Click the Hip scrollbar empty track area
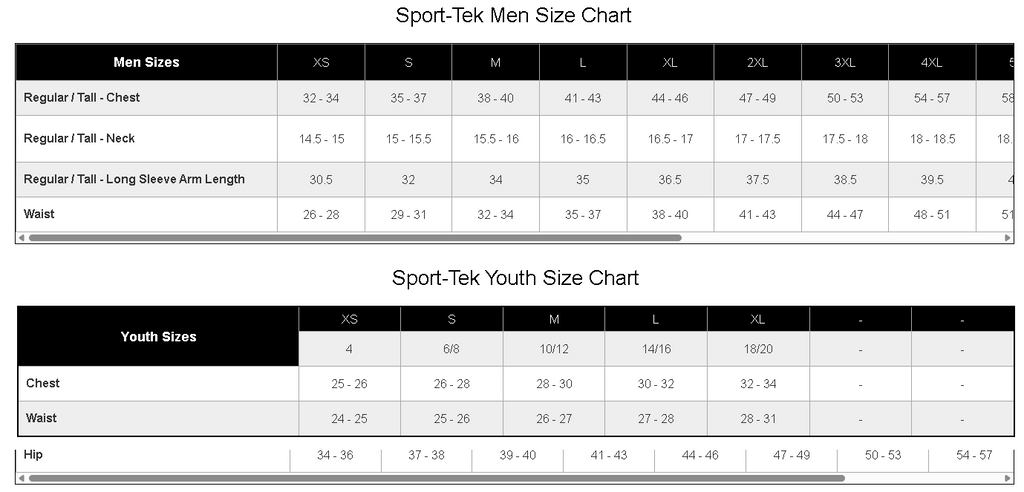 920,478
